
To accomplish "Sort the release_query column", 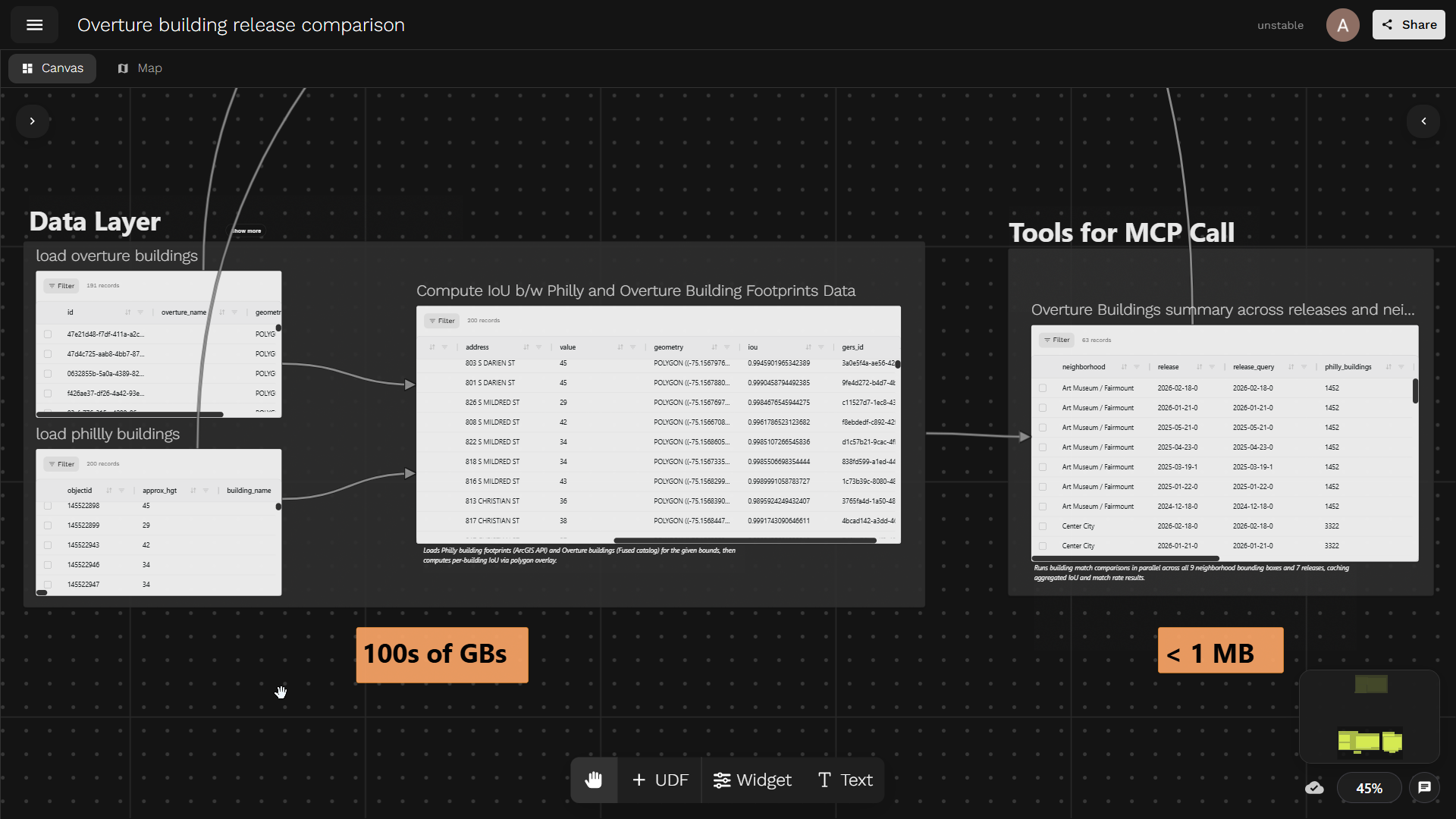I will [1291, 367].
